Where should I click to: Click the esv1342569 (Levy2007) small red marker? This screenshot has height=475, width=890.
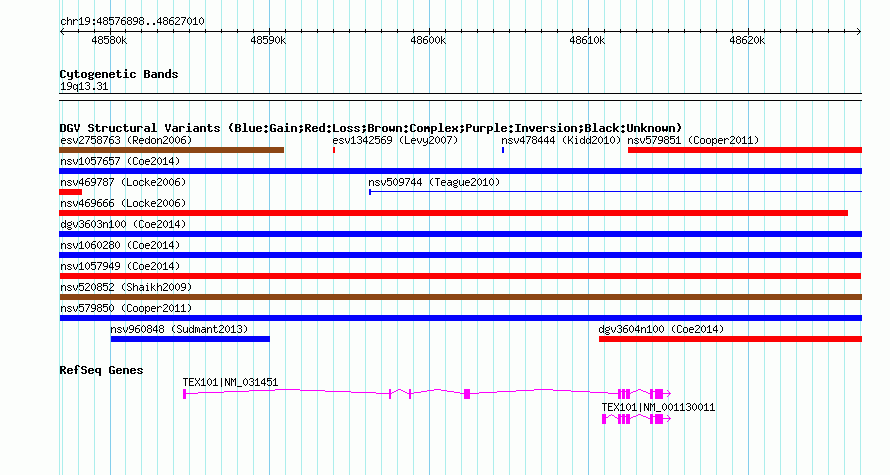tap(334, 150)
